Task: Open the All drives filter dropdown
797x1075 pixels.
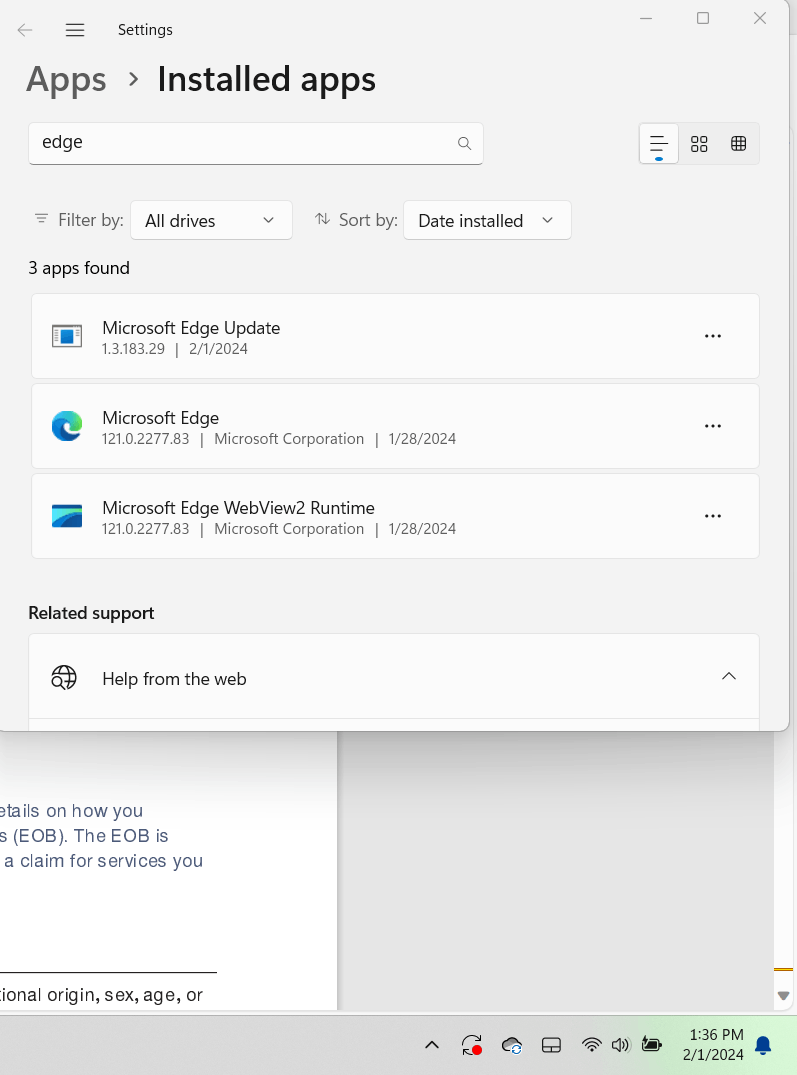Action: coord(211,220)
